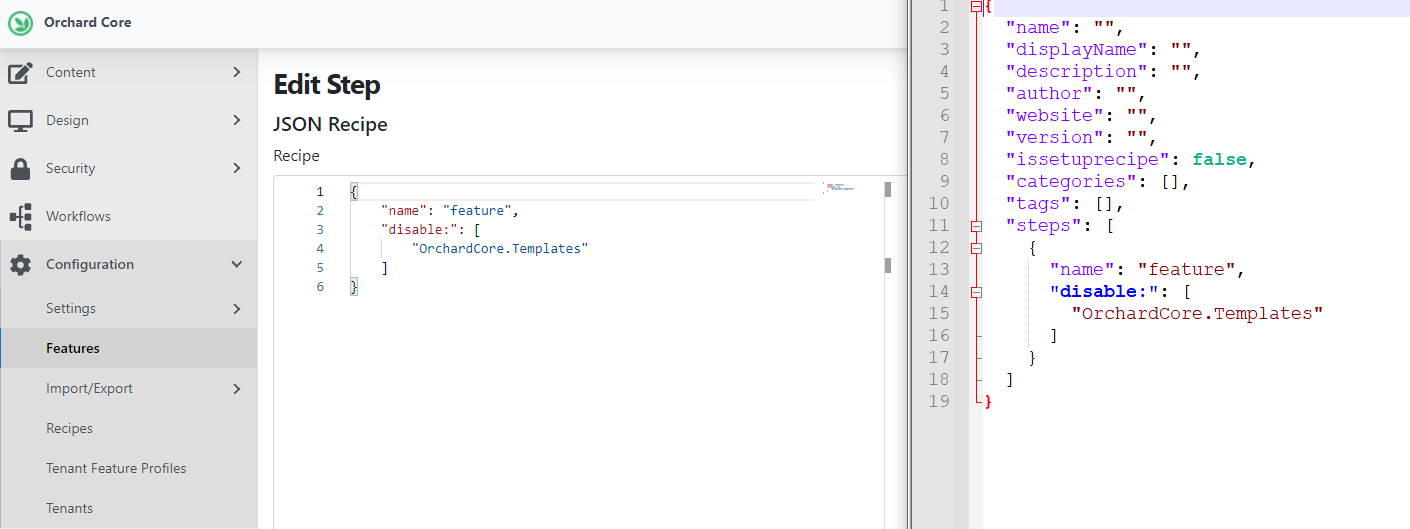Expand the Security menu chevron

pos(237,168)
